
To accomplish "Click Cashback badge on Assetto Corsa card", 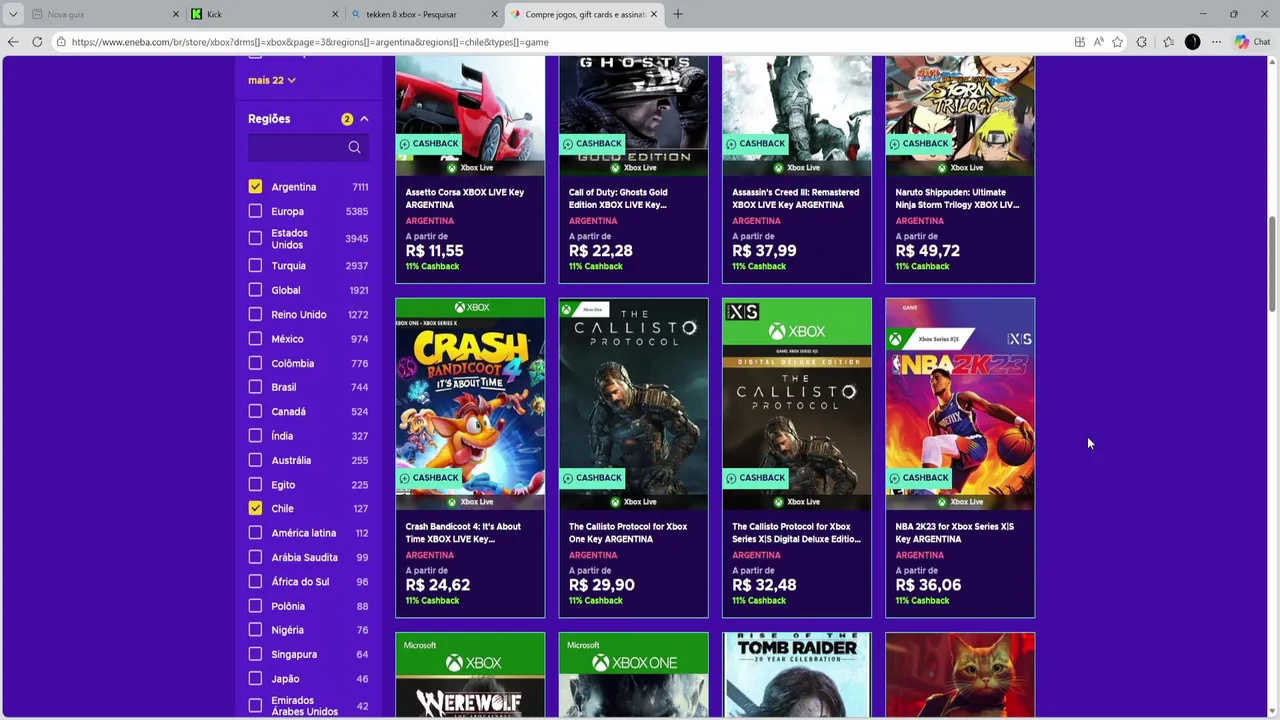I will (x=428, y=144).
